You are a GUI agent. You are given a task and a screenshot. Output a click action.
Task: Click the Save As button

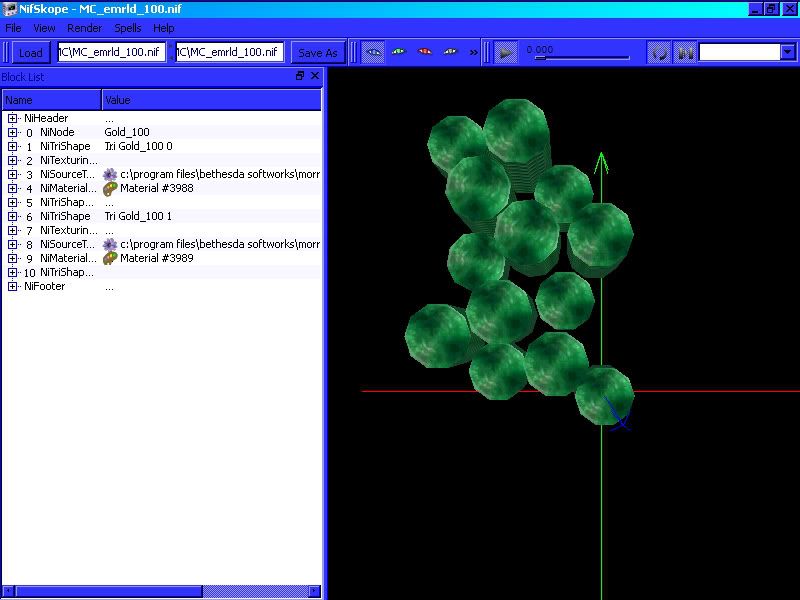(318, 53)
